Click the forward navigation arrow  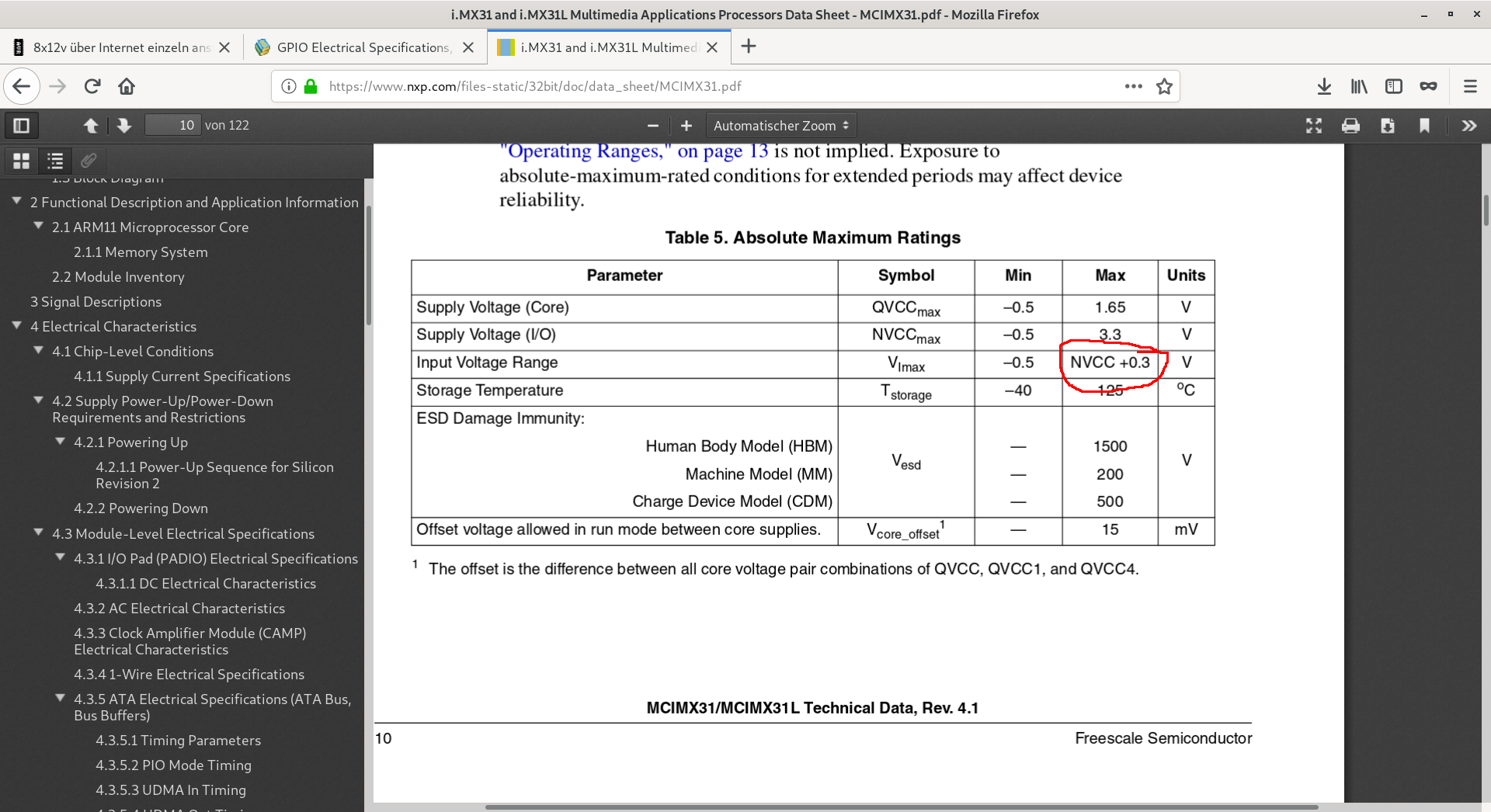click(x=57, y=86)
